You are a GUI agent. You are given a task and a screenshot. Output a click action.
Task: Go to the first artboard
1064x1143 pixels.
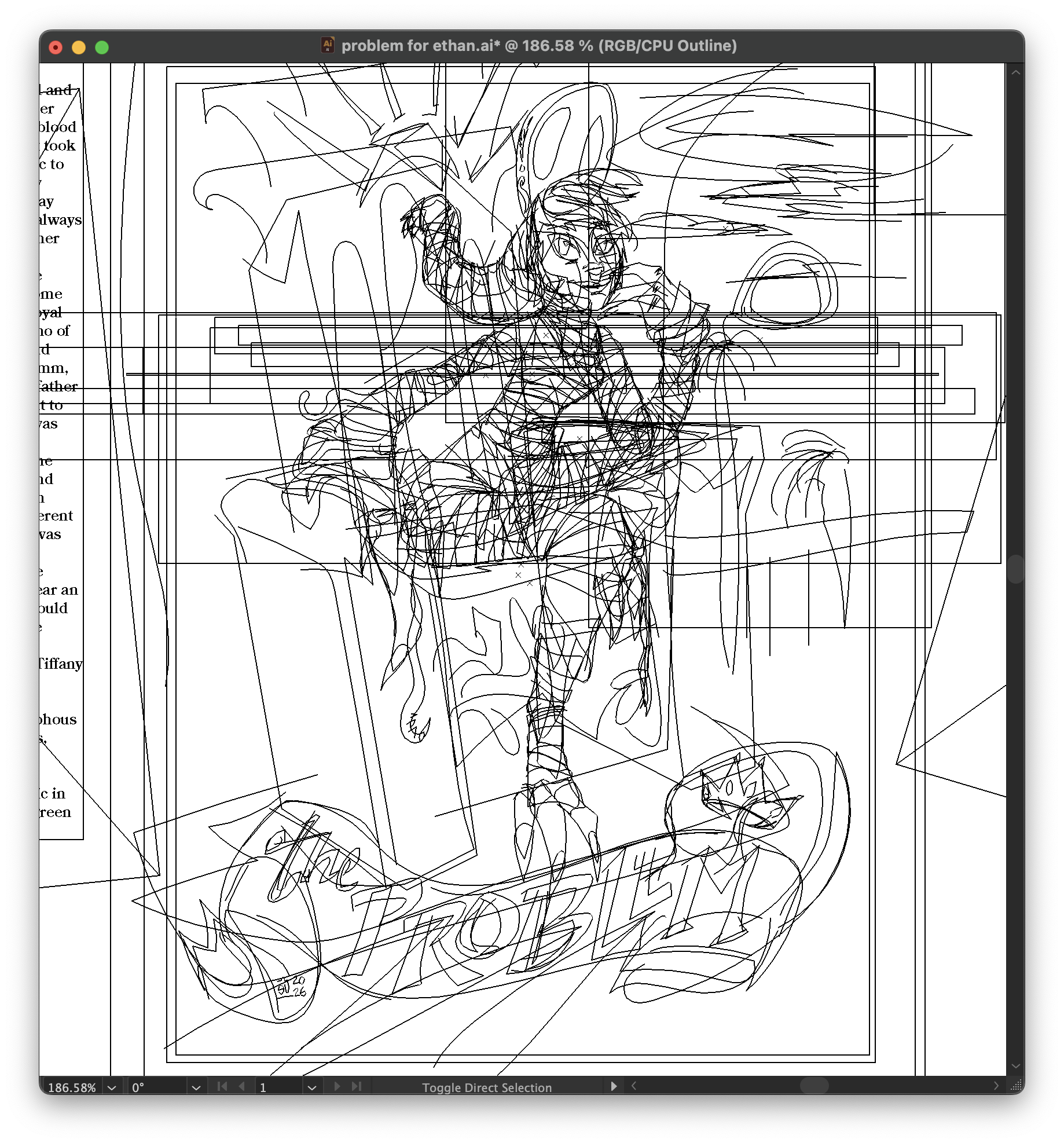point(222,1086)
